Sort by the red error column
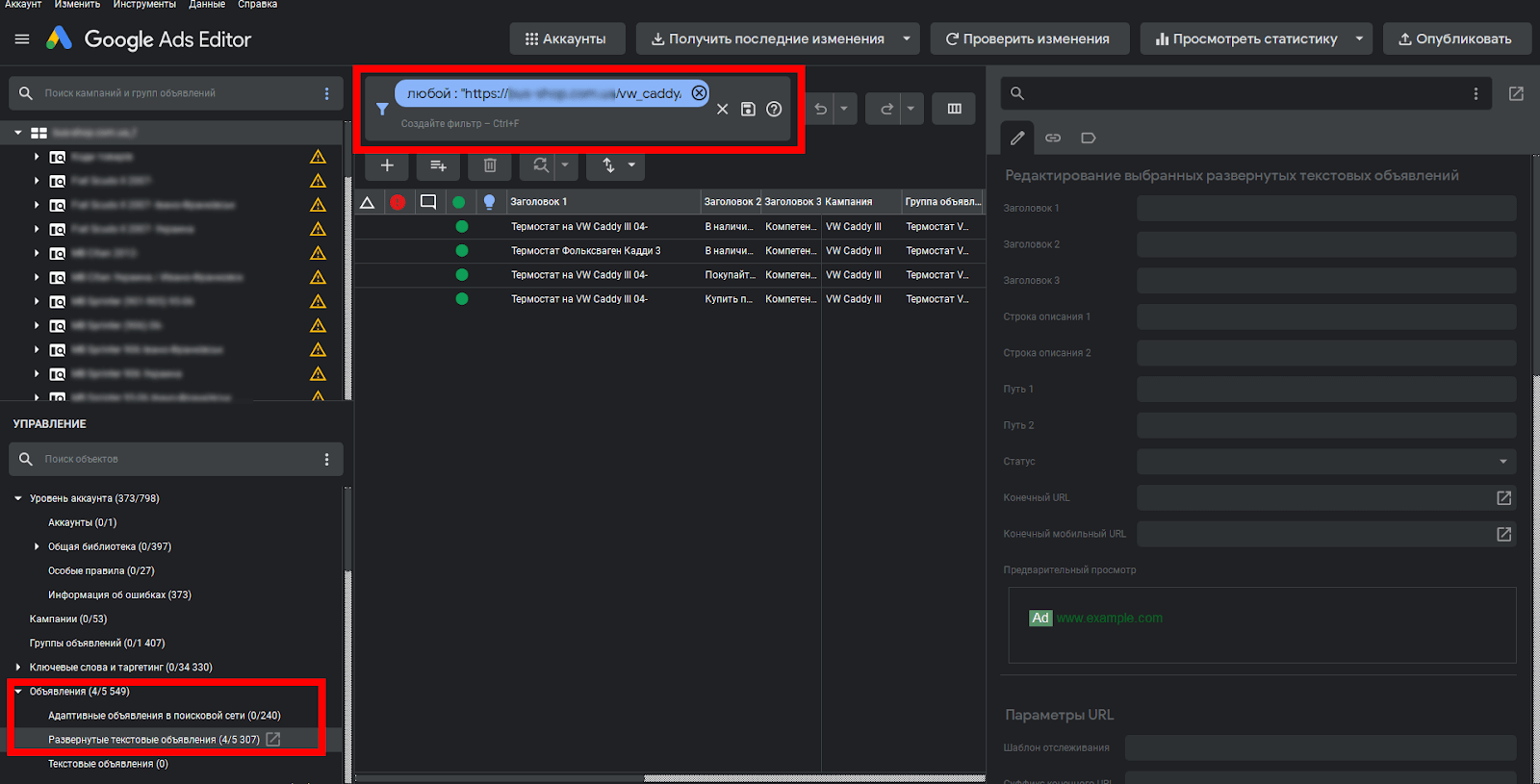The width and height of the screenshot is (1540, 784). tap(398, 202)
